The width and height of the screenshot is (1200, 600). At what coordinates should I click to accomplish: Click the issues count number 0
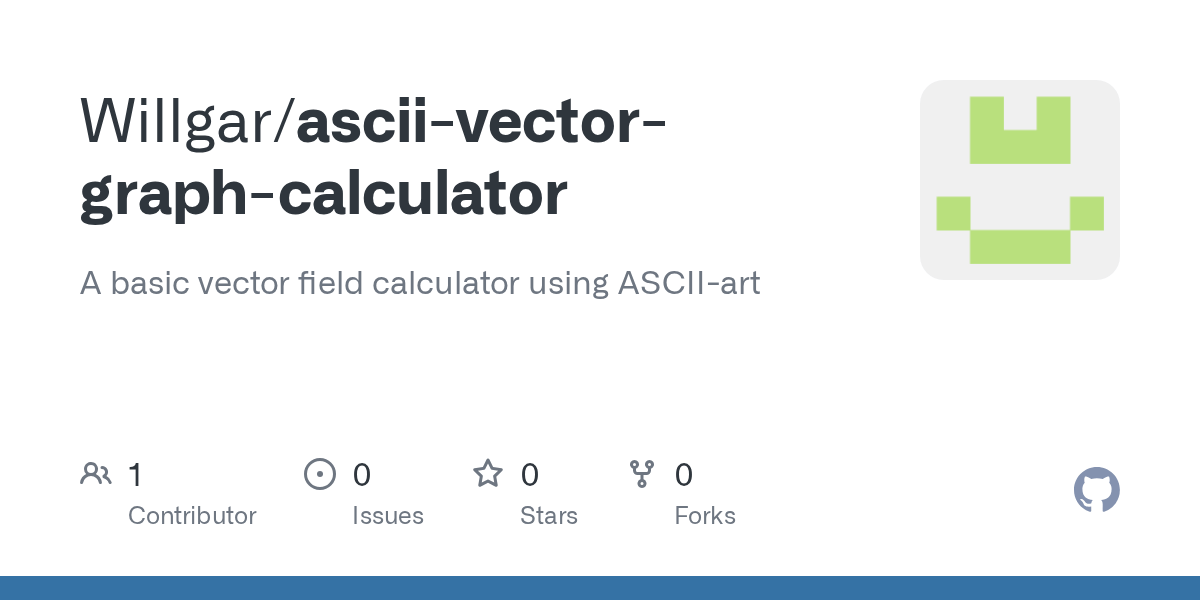point(362,474)
